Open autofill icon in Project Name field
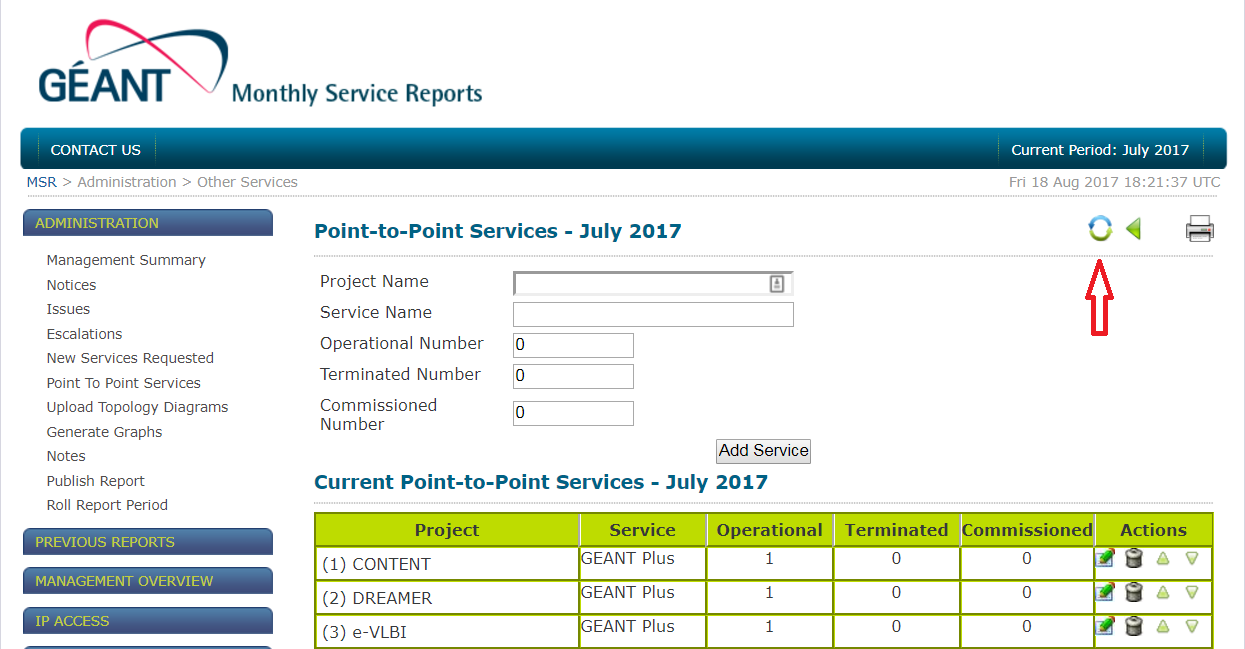The image size is (1245, 649). point(777,284)
